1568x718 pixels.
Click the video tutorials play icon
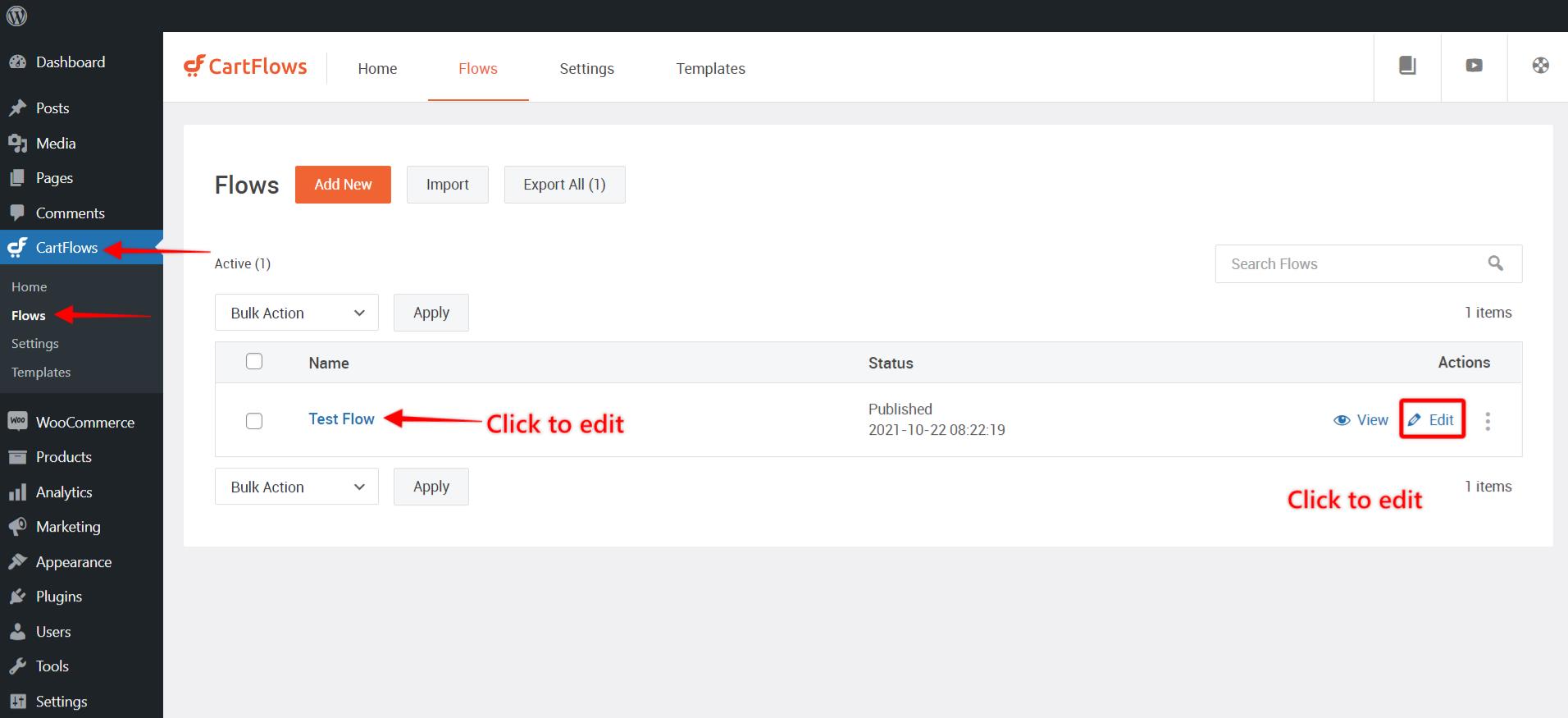1474,66
